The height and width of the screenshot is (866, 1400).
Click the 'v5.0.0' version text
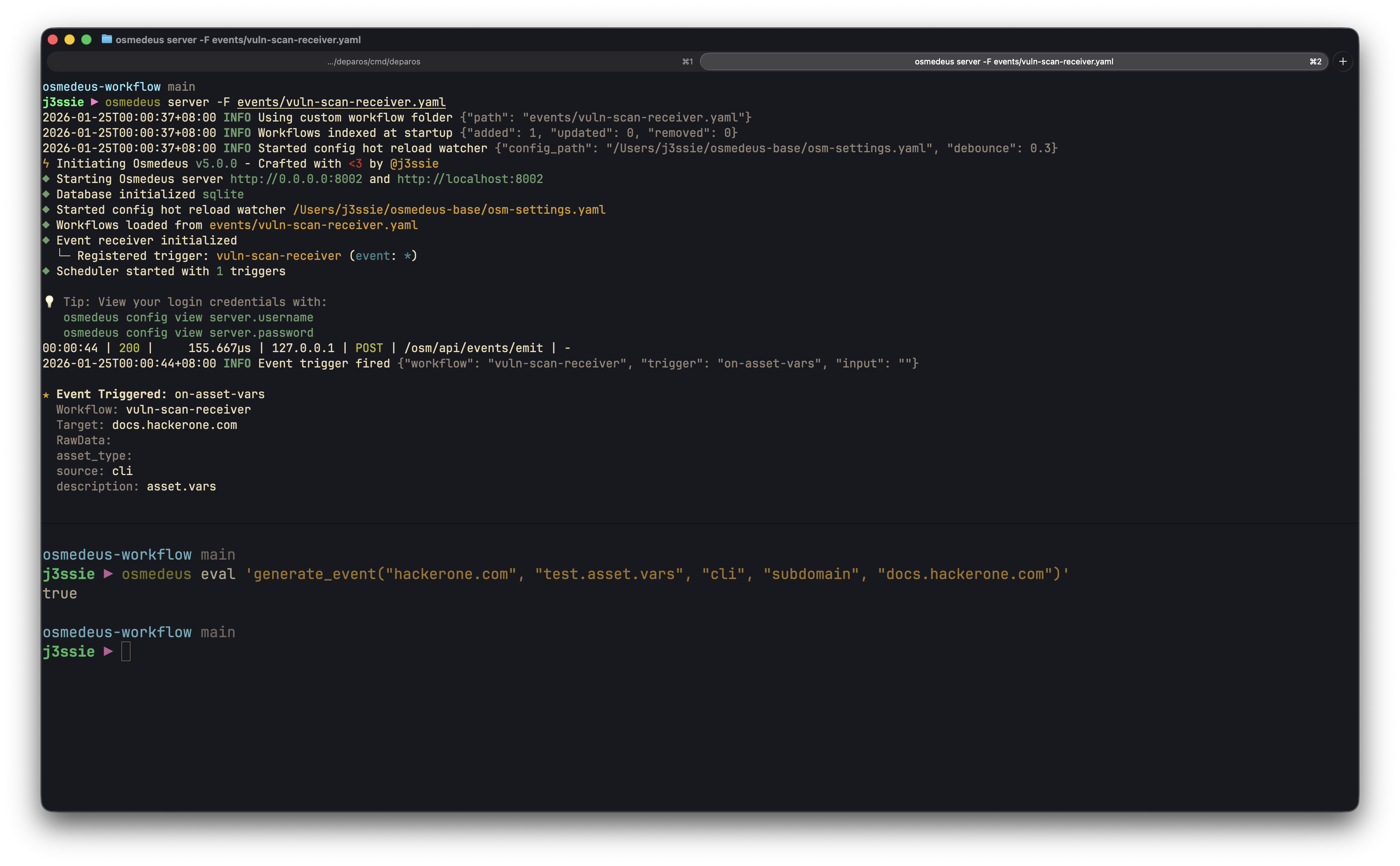(216, 163)
